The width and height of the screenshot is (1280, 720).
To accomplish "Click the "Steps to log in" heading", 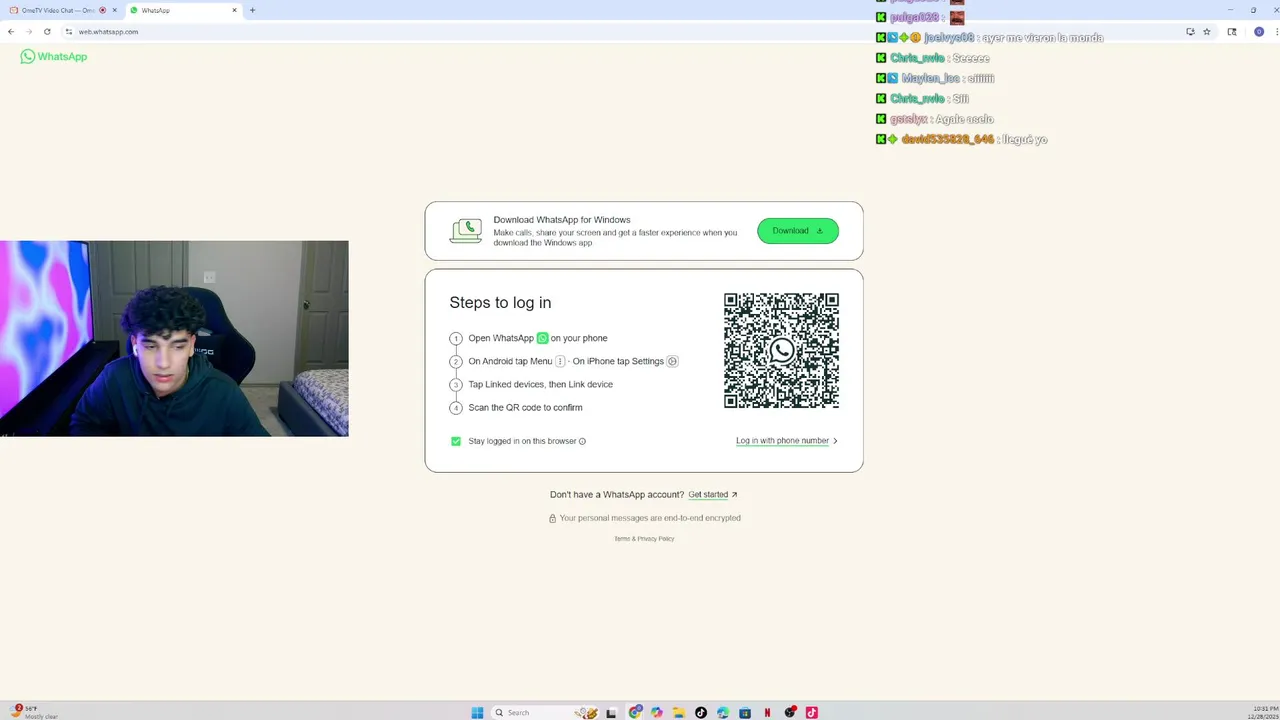I will [x=500, y=302].
